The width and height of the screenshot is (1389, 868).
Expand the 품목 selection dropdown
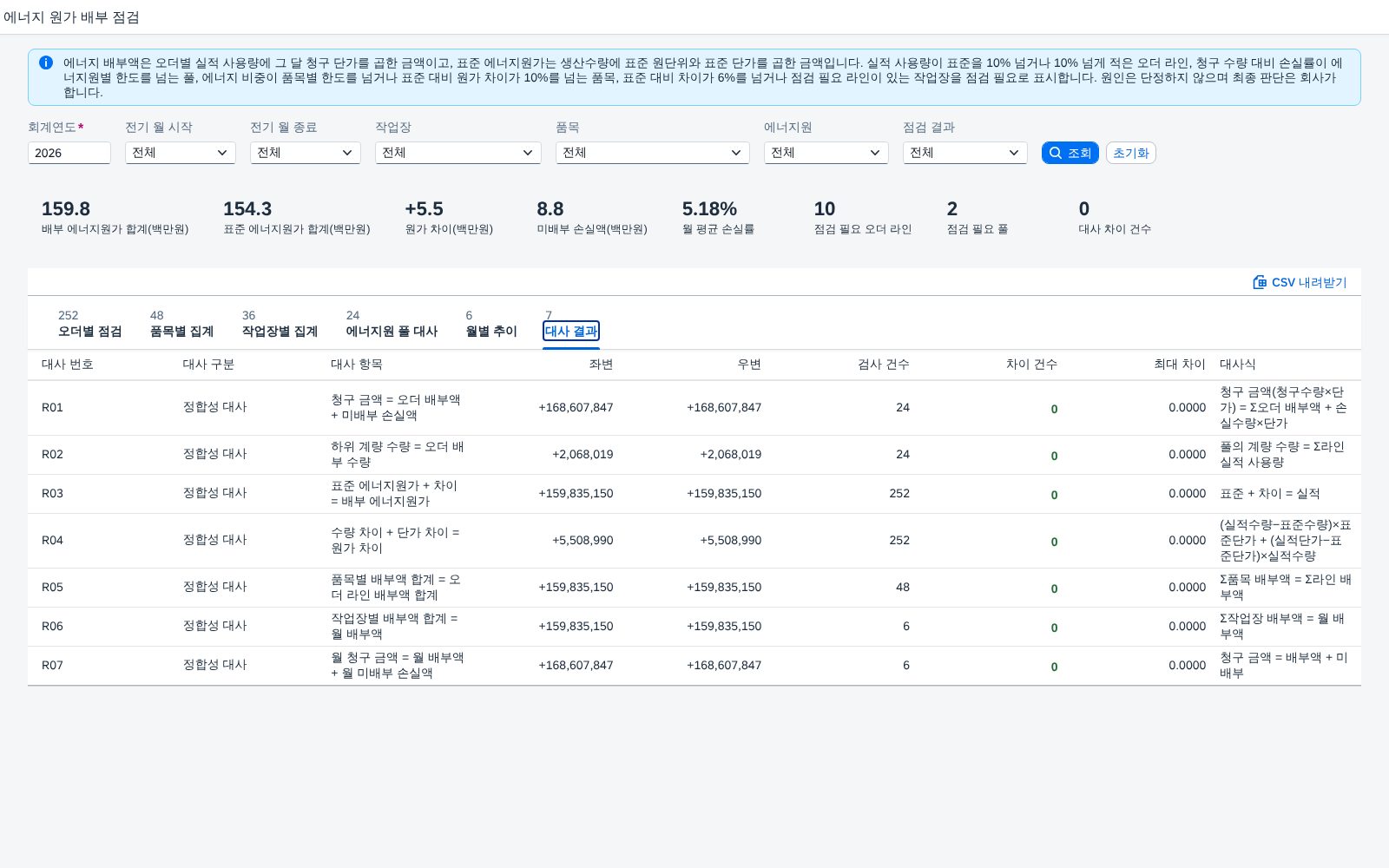[653, 153]
